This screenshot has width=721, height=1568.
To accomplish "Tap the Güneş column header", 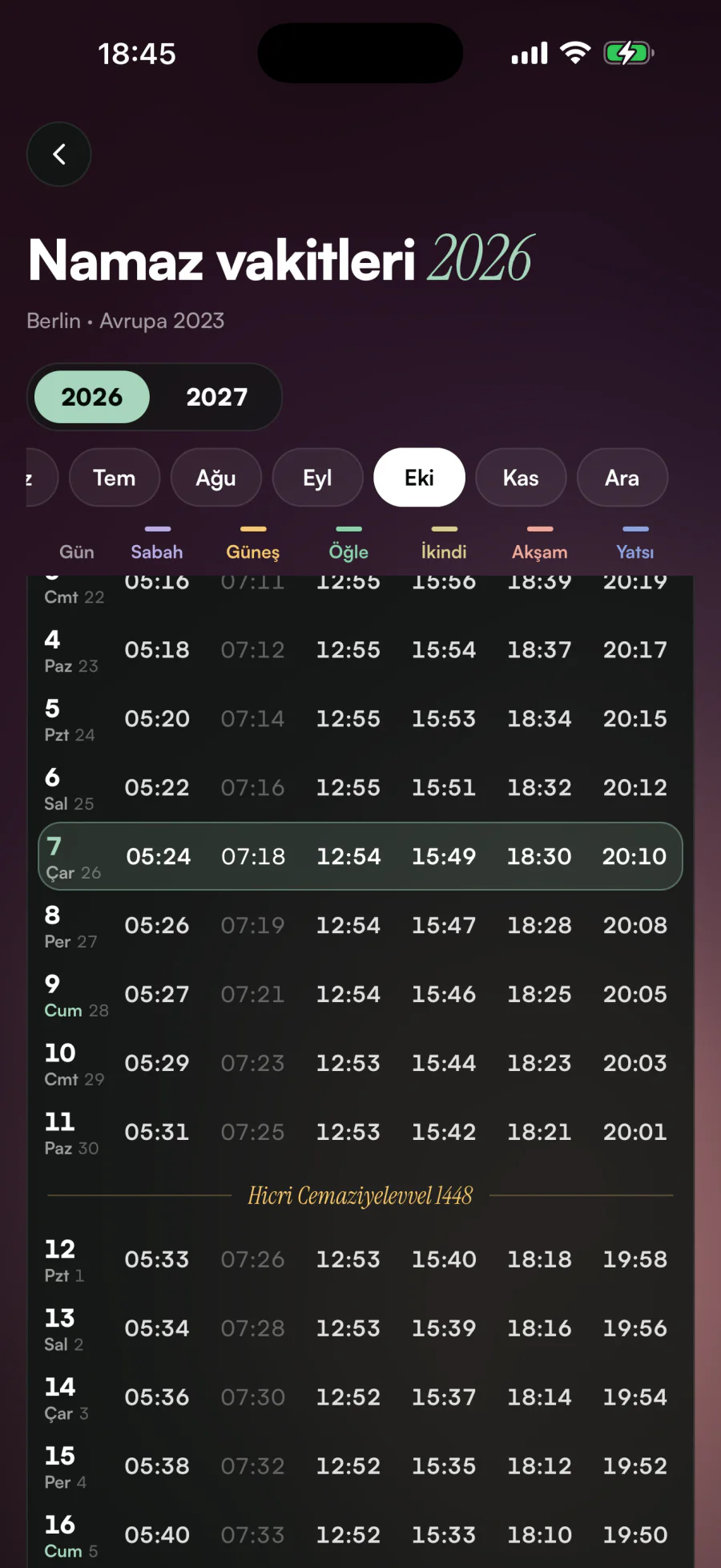I will click(x=253, y=552).
